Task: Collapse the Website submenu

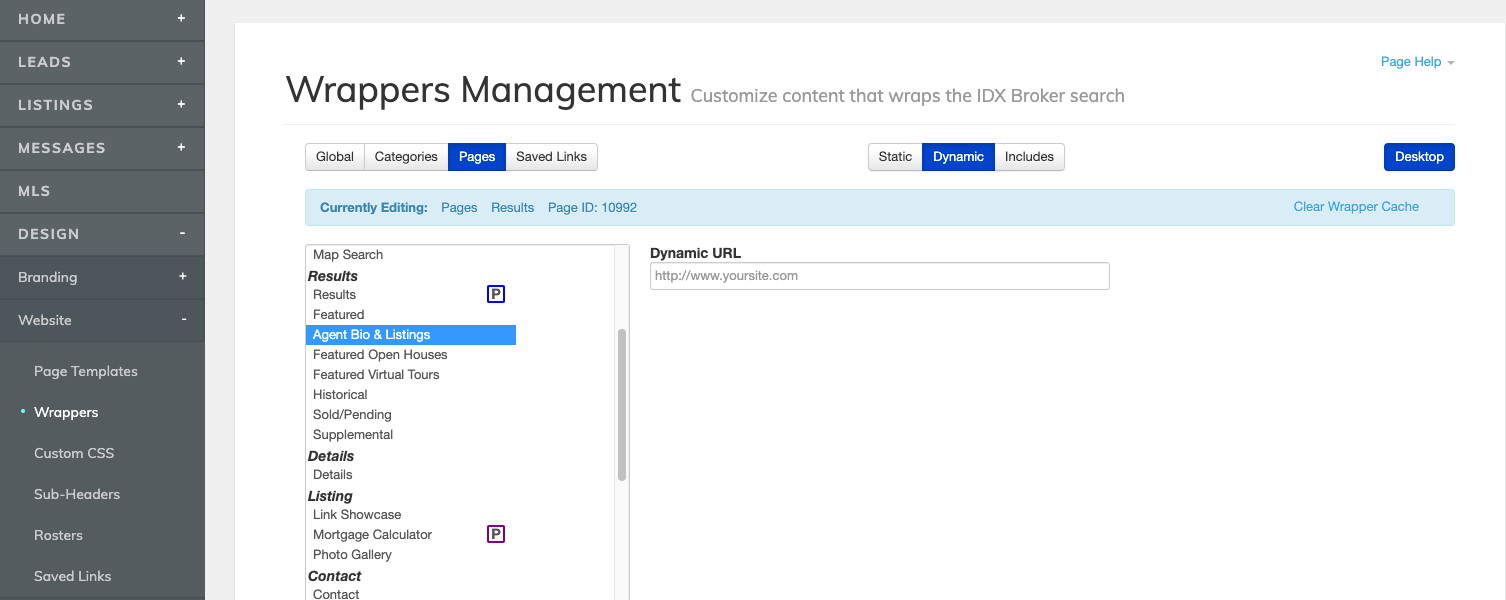Action: tap(183, 320)
